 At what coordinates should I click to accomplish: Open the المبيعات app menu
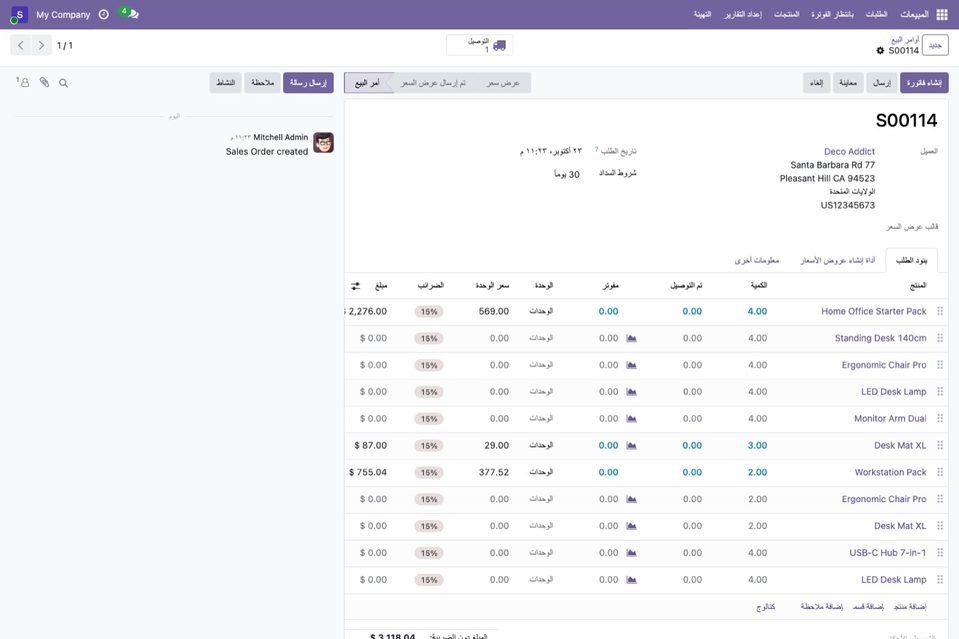coord(914,14)
